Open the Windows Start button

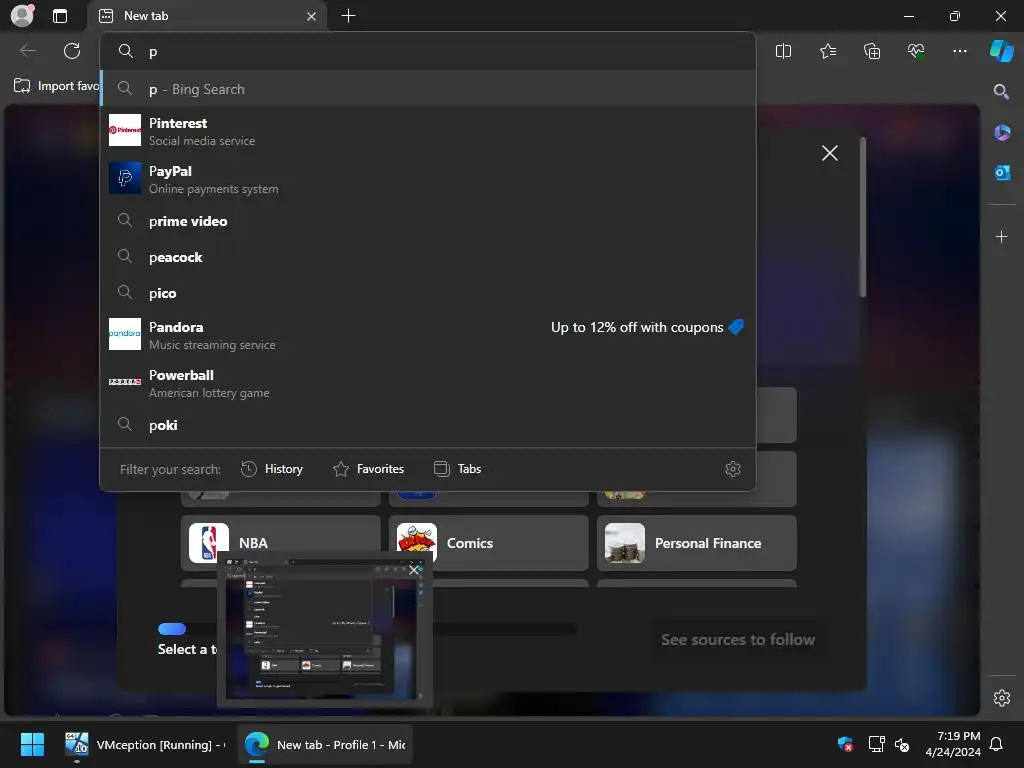click(32, 744)
